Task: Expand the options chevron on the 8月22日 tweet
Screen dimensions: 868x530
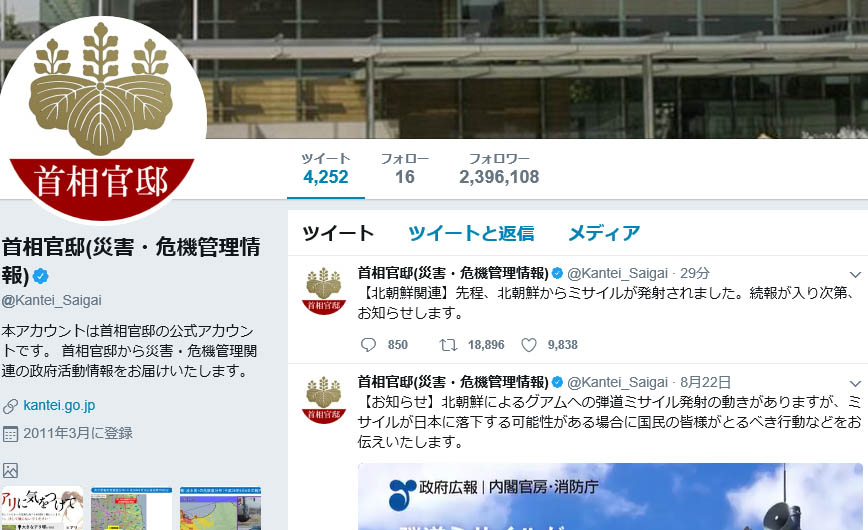Action: tap(855, 384)
